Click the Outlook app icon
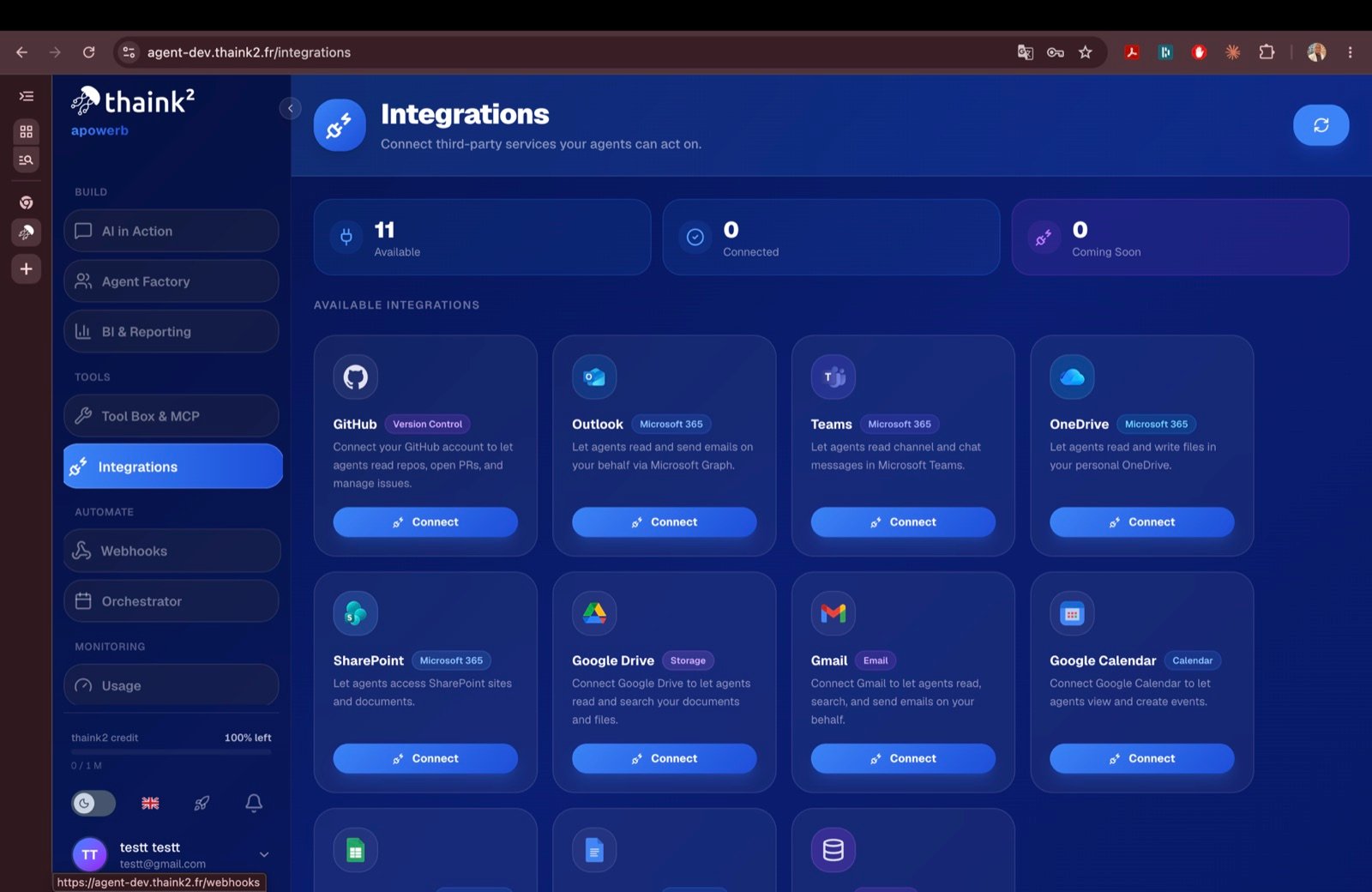This screenshot has width=1372, height=892. [x=594, y=377]
